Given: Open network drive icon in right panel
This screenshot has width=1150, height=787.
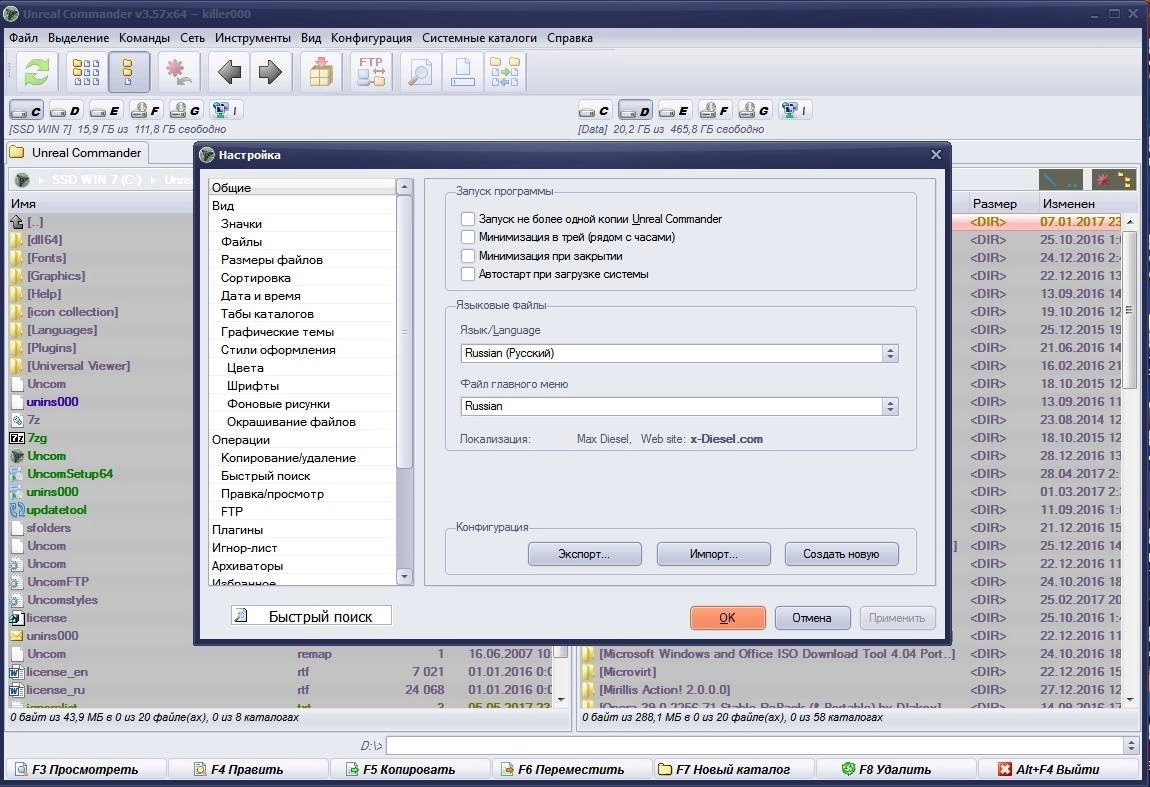Looking at the screenshot, I should coord(794,111).
